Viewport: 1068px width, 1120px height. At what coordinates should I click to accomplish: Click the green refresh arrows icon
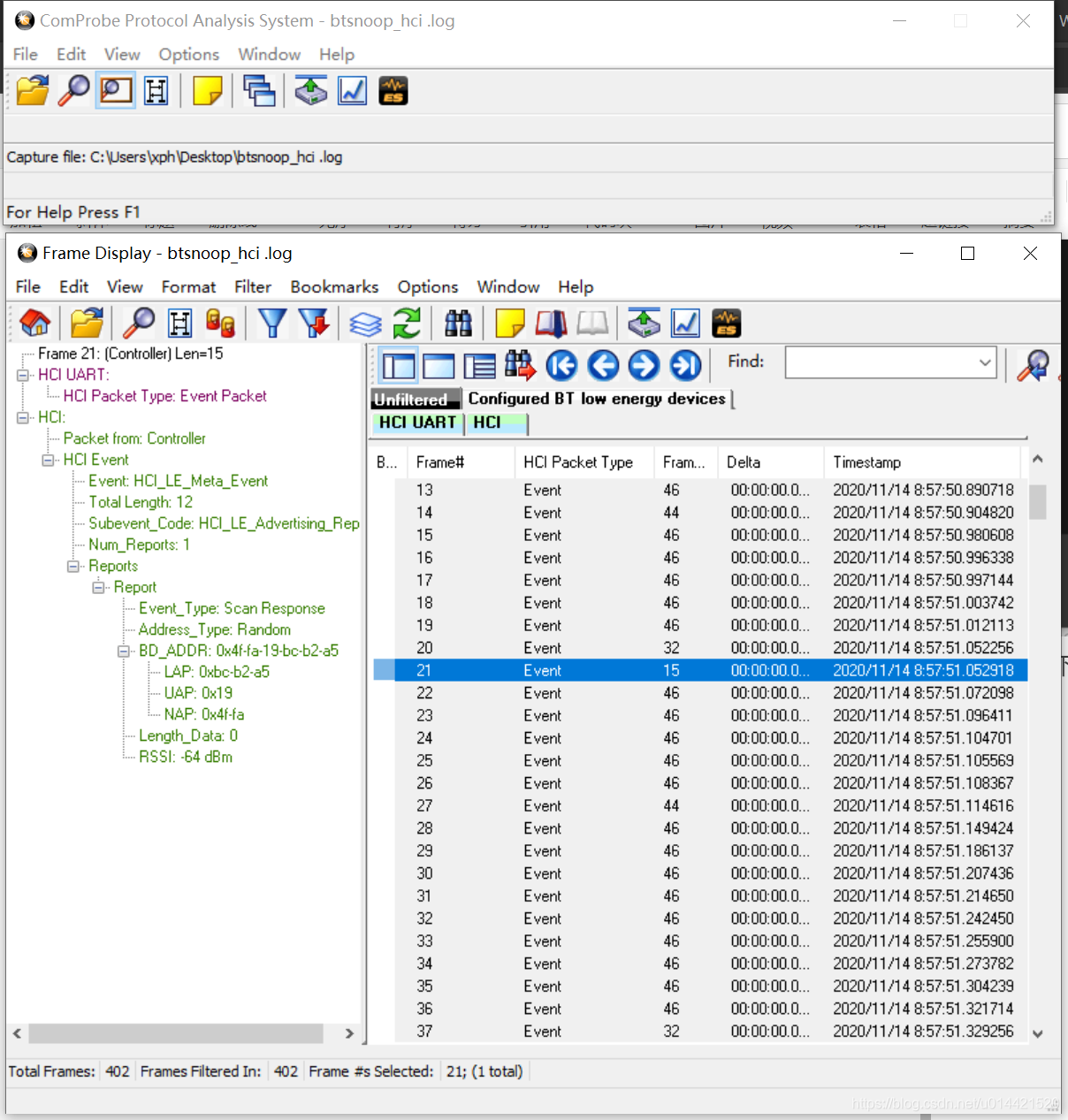point(407,323)
